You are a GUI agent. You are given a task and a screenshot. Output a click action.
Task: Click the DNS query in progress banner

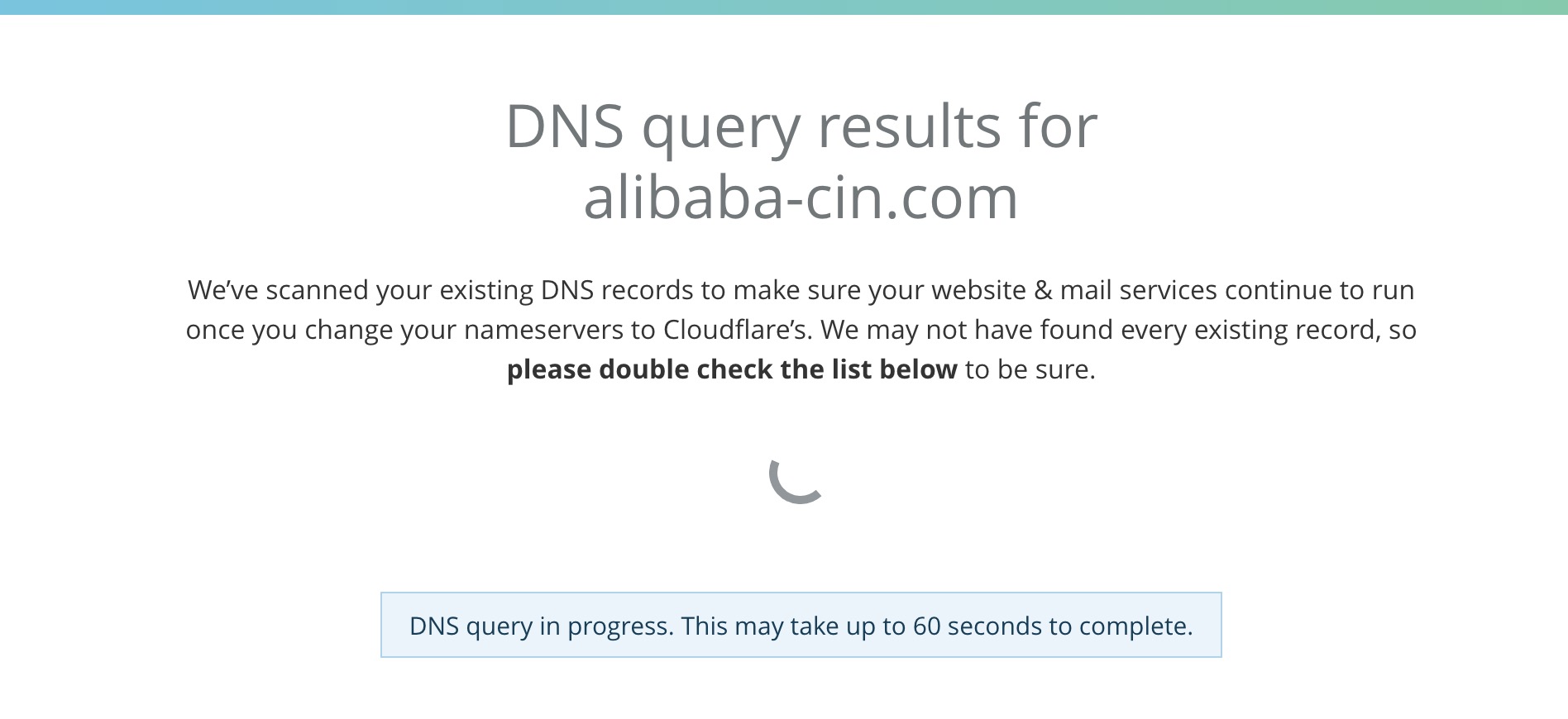coord(801,625)
